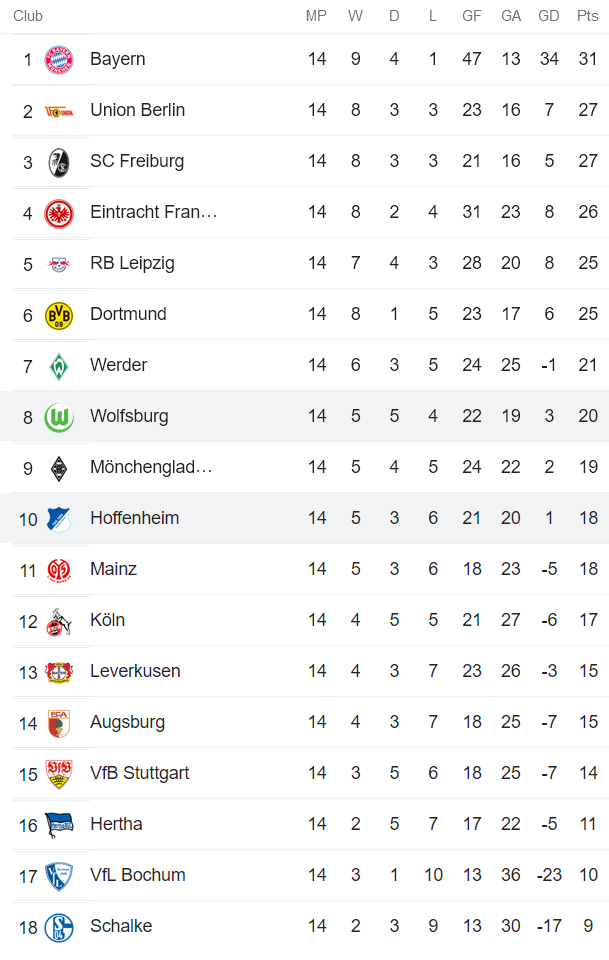Click the Schalke club crest
609x960 pixels.
coord(61,925)
